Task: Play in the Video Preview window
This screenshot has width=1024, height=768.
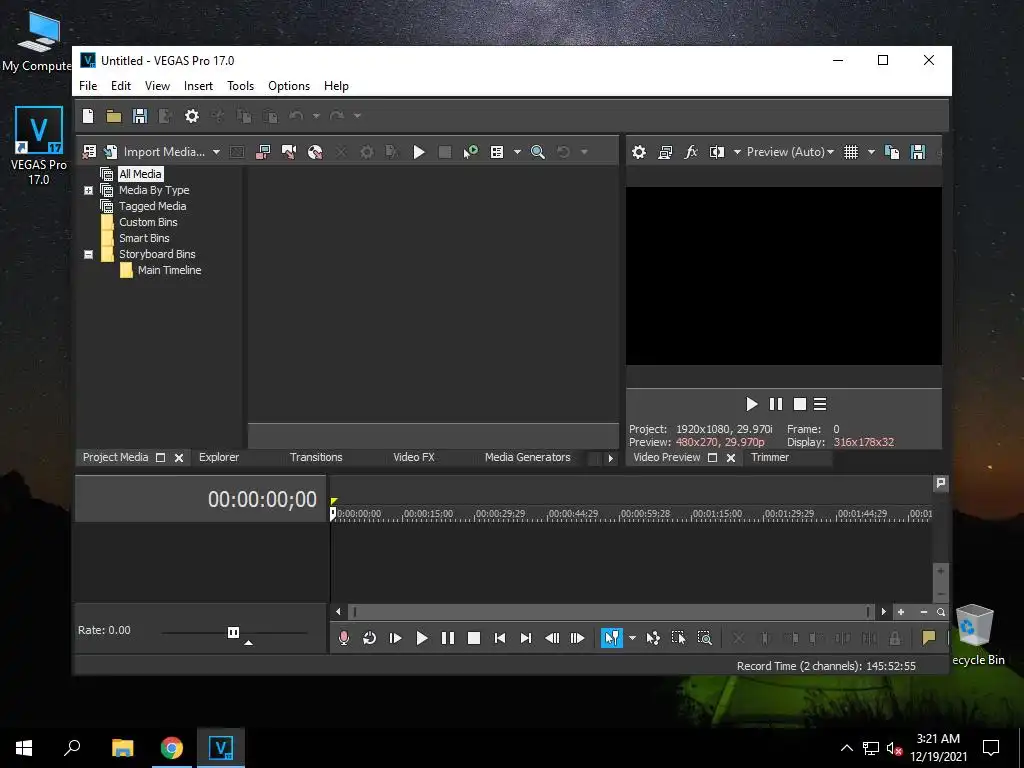Action: (x=752, y=404)
